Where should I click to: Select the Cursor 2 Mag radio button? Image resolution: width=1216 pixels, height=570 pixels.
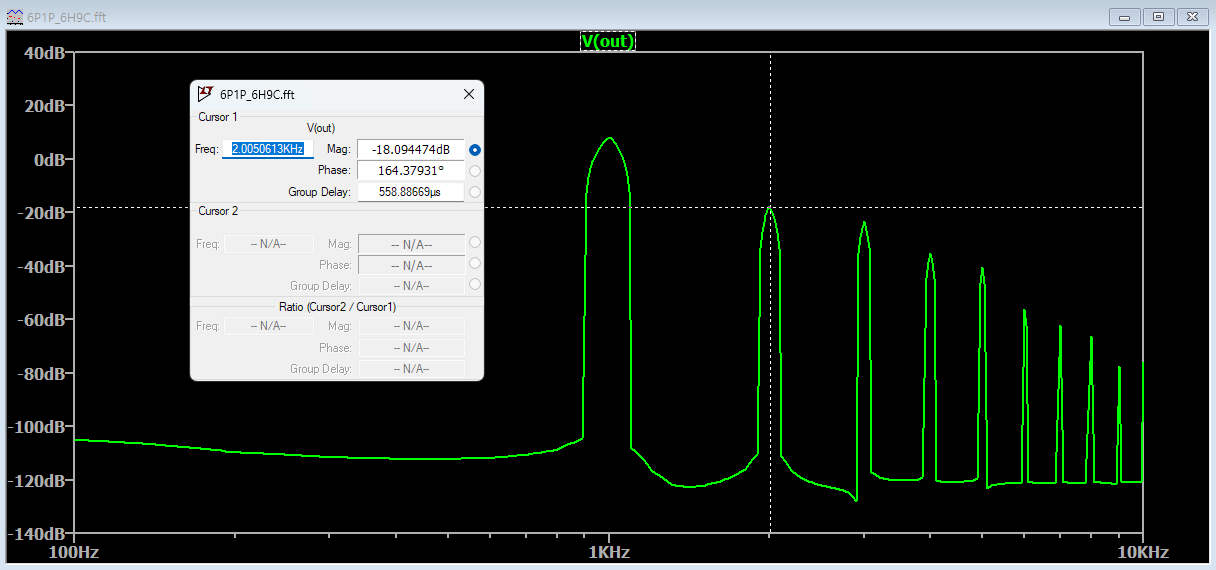point(475,243)
